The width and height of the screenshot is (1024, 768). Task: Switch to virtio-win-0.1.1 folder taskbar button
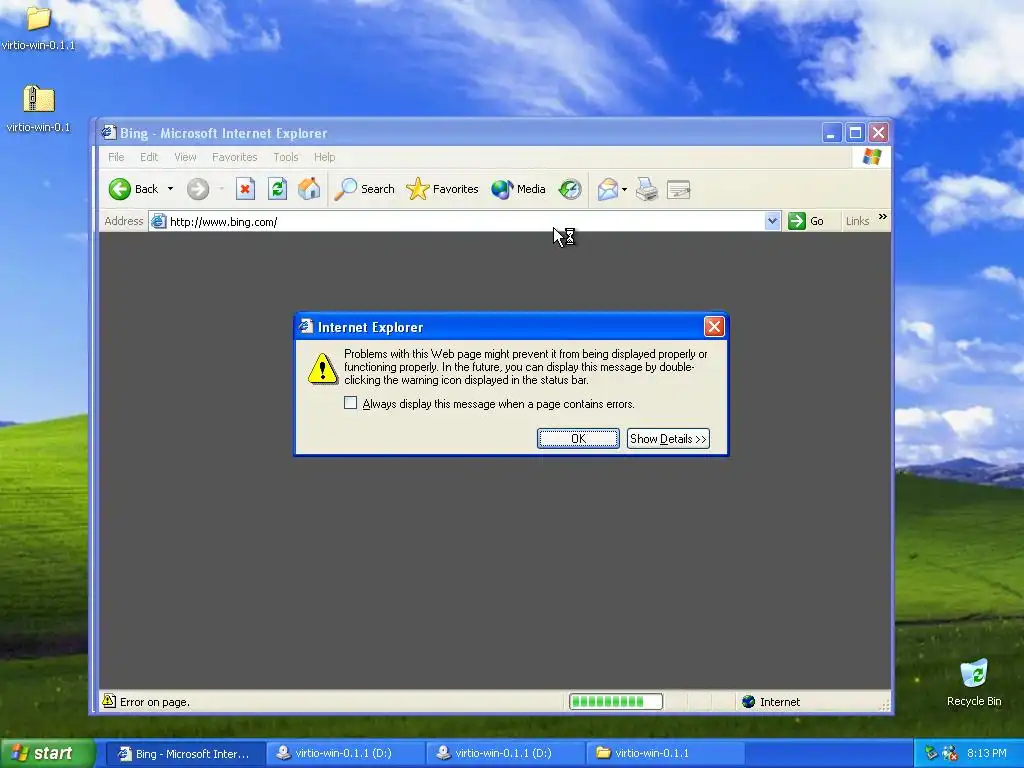(x=665, y=754)
